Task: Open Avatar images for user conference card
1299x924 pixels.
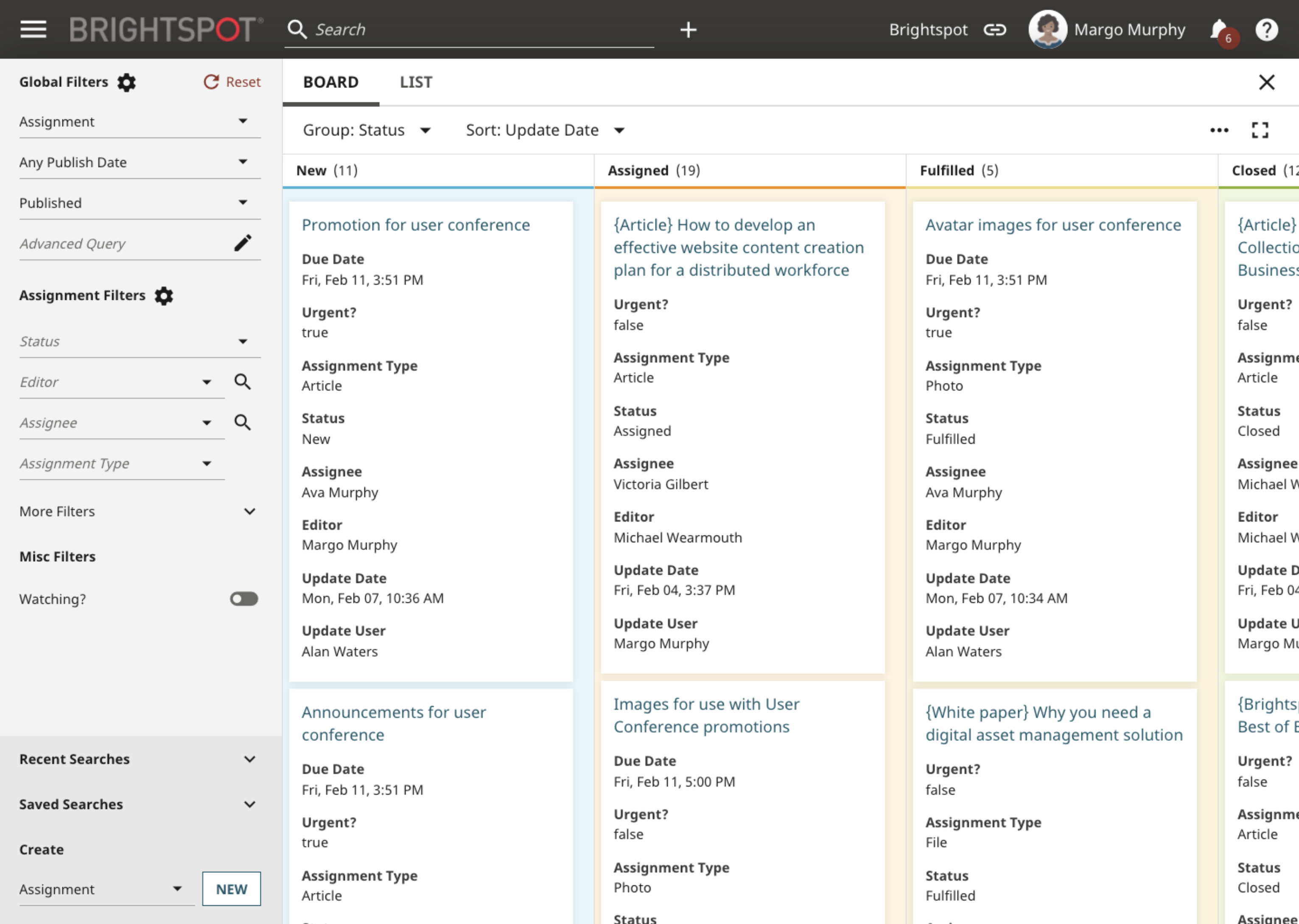Action: pos(1053,225)
